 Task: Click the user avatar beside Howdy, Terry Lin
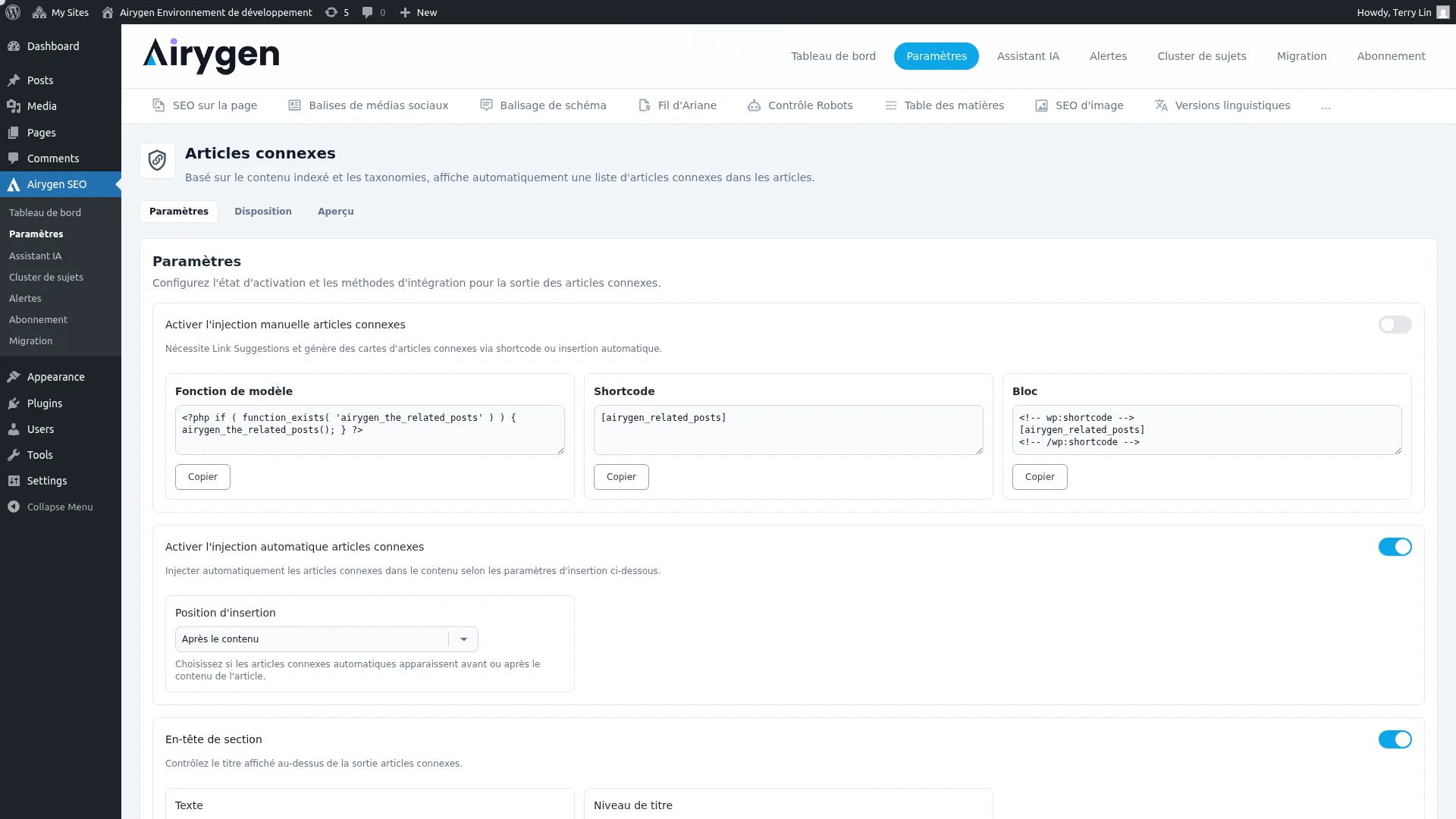point(1442,12)
